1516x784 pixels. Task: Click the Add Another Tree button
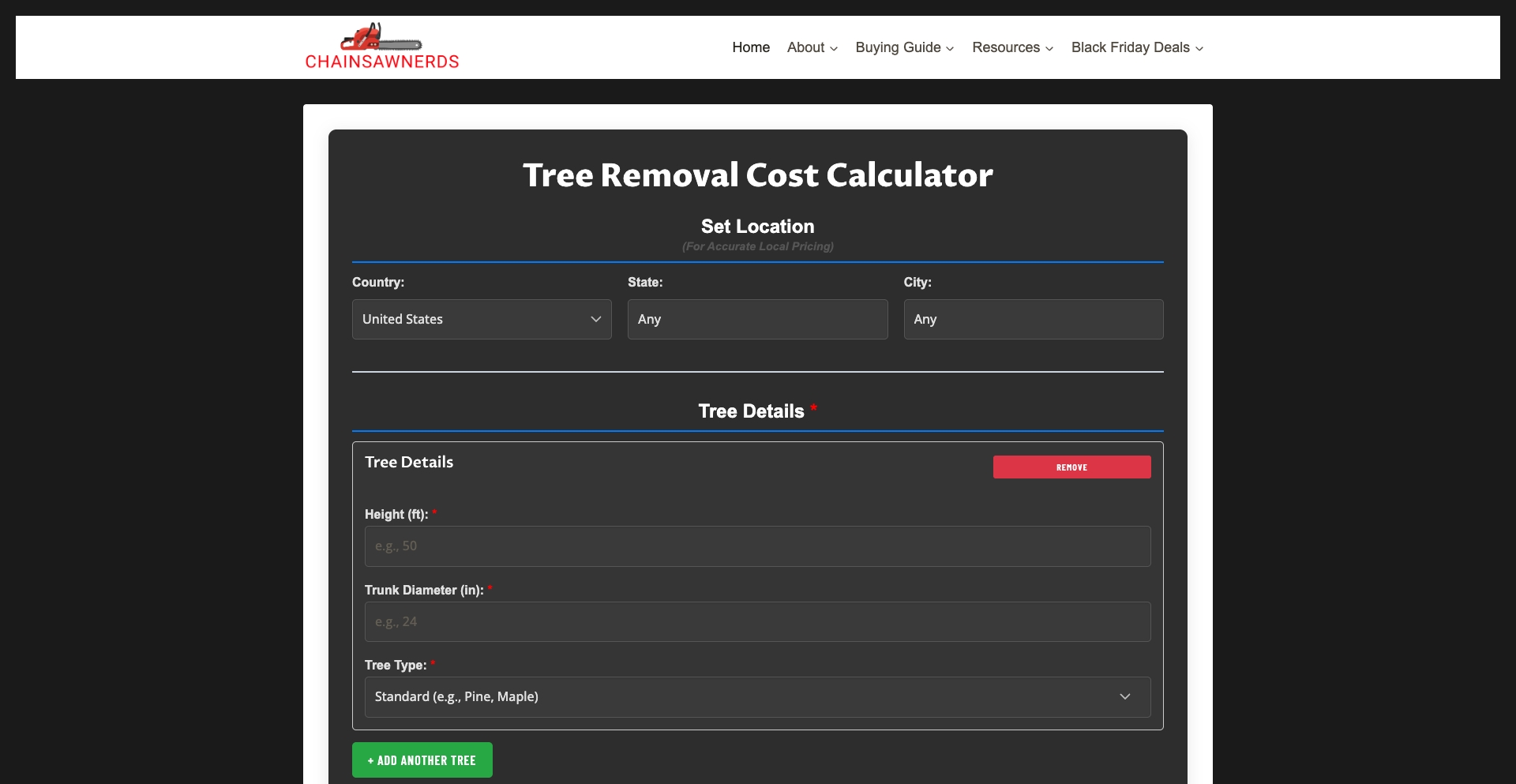pyautogui.click(x=422, y=760)
